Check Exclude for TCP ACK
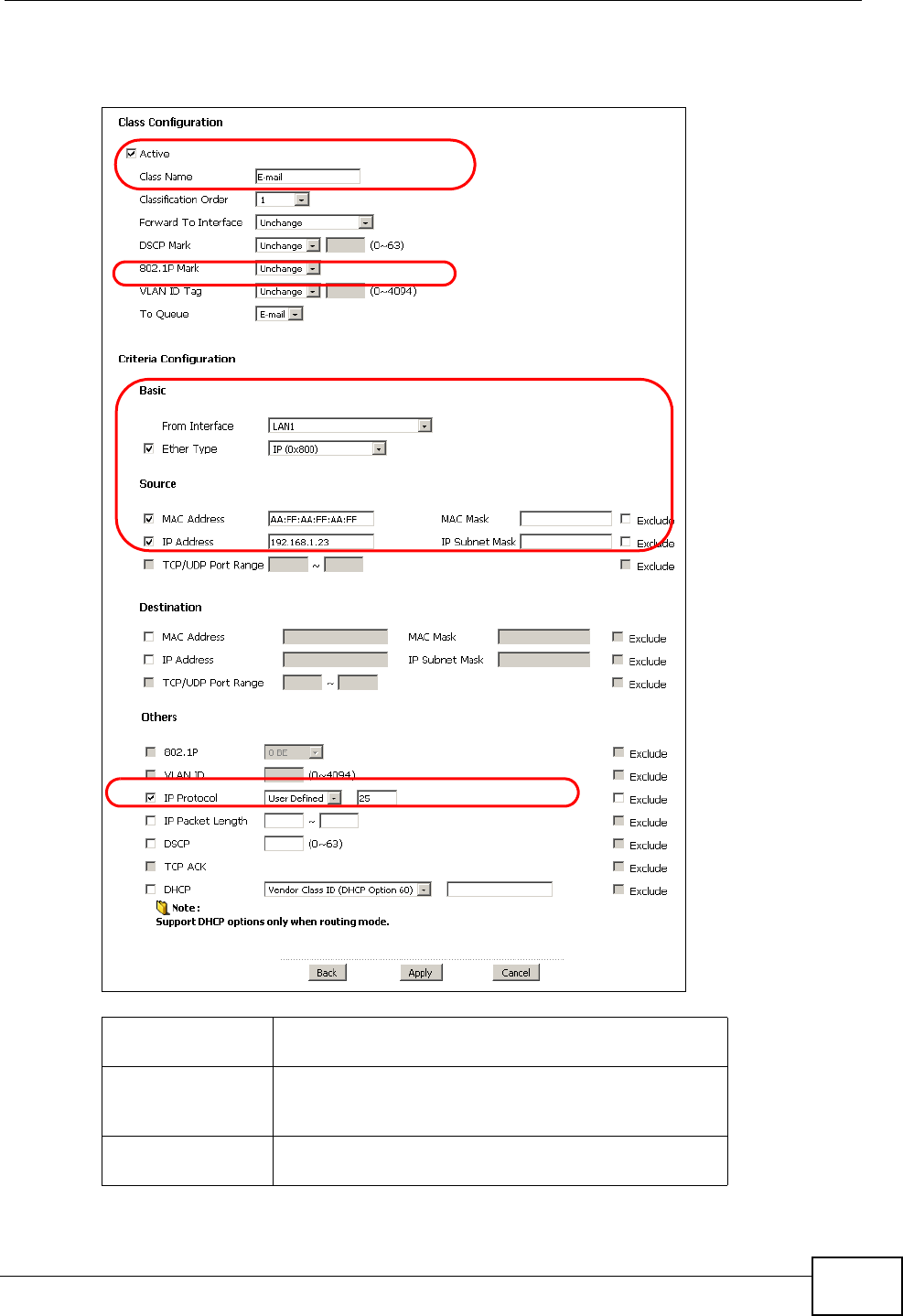 pos(618,867)
